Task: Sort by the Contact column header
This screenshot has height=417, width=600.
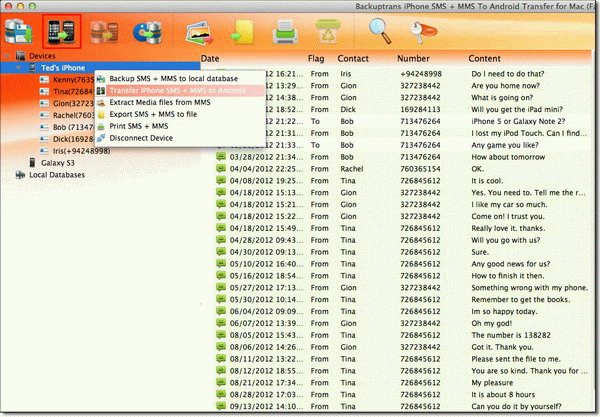Action: point(353,59)
